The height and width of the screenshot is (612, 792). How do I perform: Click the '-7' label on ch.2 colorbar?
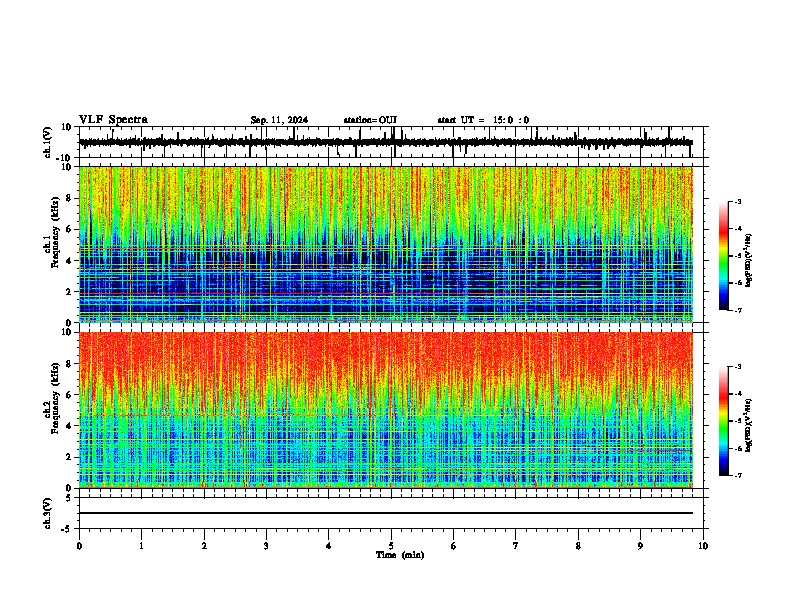tap(737, 476)
